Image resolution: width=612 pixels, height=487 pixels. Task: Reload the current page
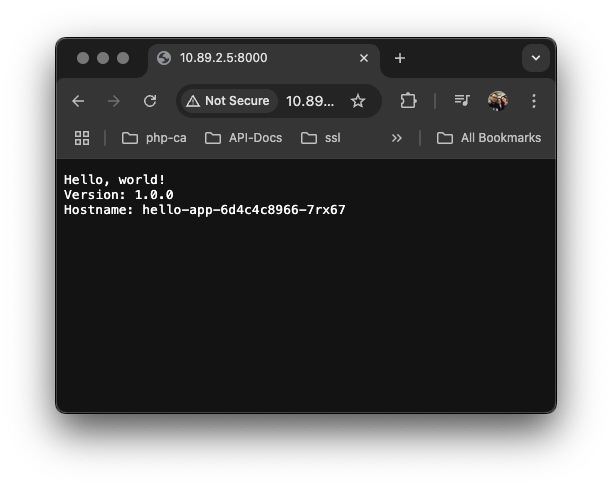pos(150,101)
